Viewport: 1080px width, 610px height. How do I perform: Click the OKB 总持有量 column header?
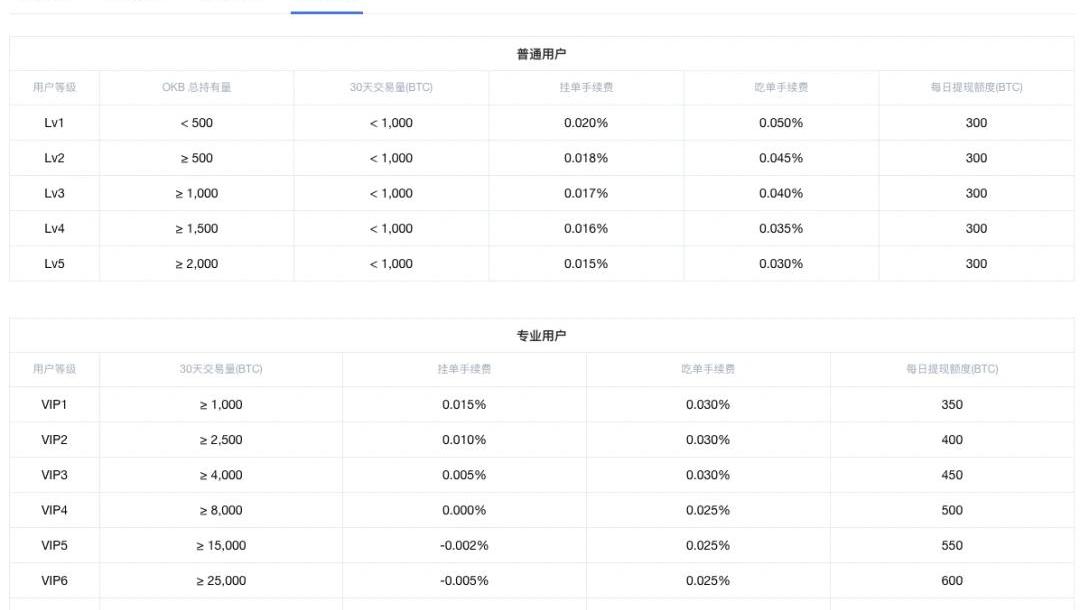[196, 88]
